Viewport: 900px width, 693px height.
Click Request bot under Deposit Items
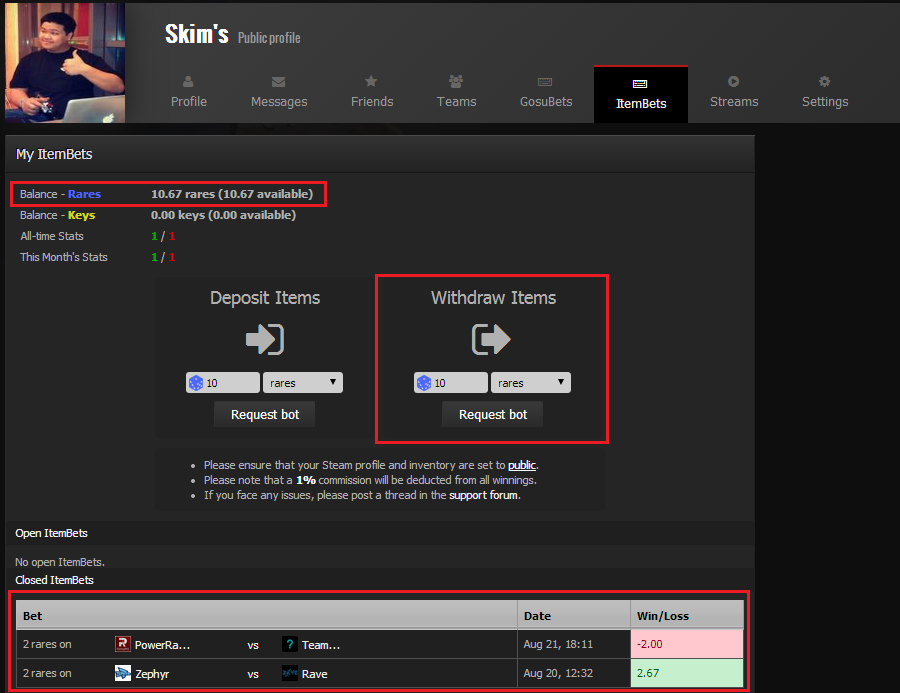pyautogui.click(x=265, y=414)
